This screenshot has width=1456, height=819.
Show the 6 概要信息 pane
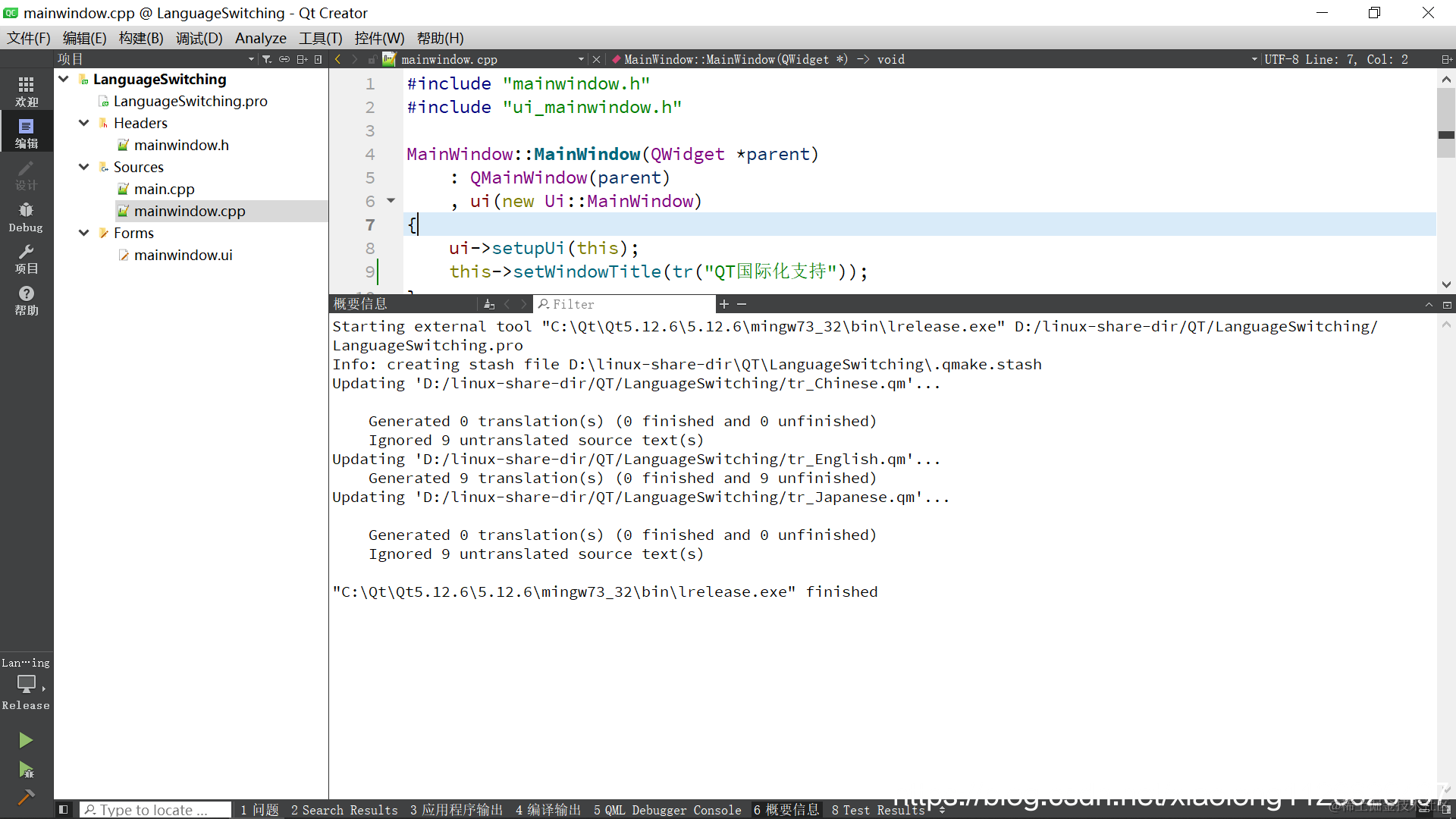[x=786, y=810]
